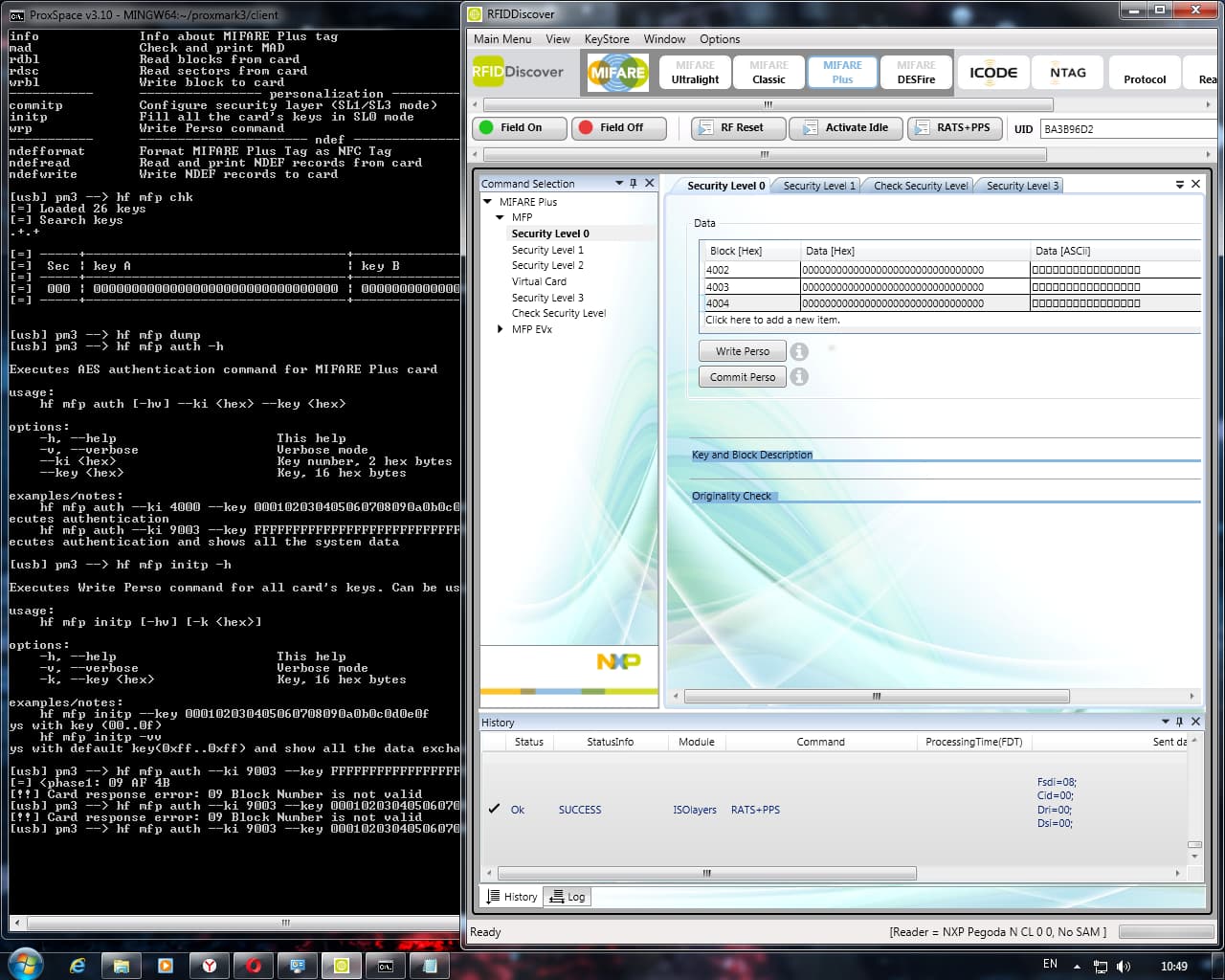Click the EN language indicator

pyautogui.click(x=1050, y=964)
